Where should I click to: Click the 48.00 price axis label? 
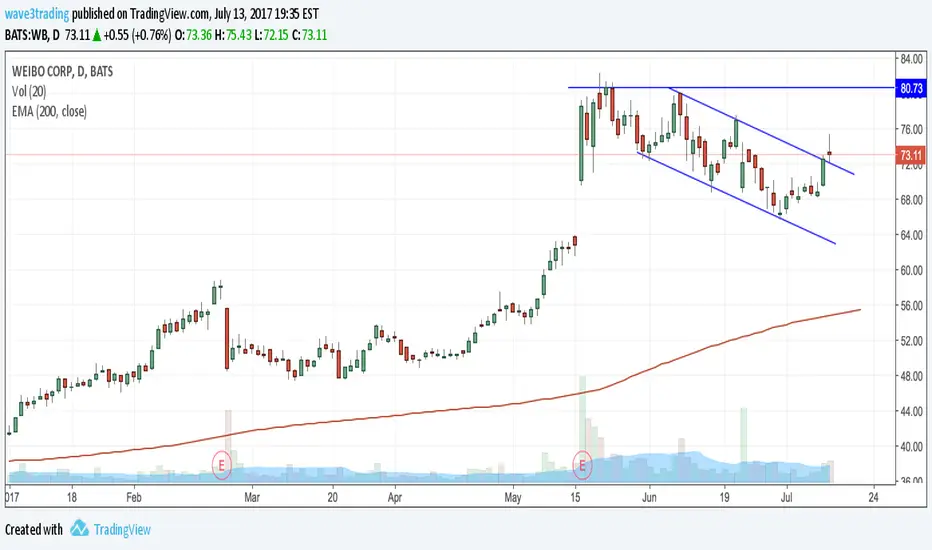point(911,376)
